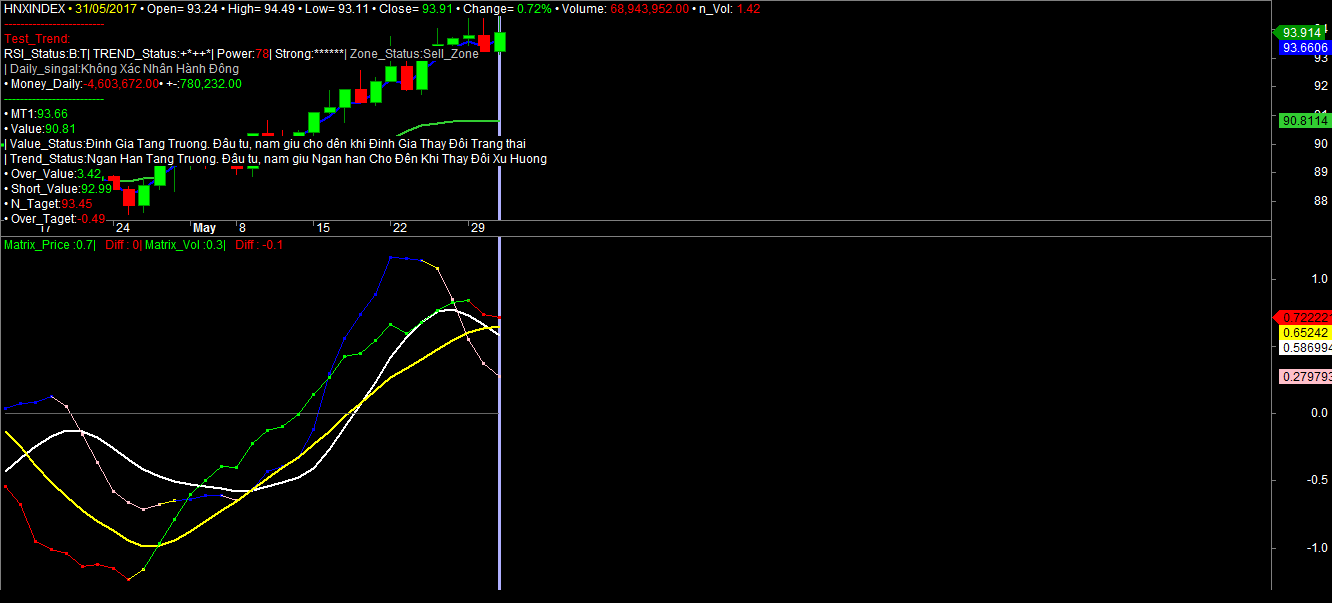Click the white 0.586994 indicator label
Viewport: 1332px width, 603px height.
[x=1305, y=347]
